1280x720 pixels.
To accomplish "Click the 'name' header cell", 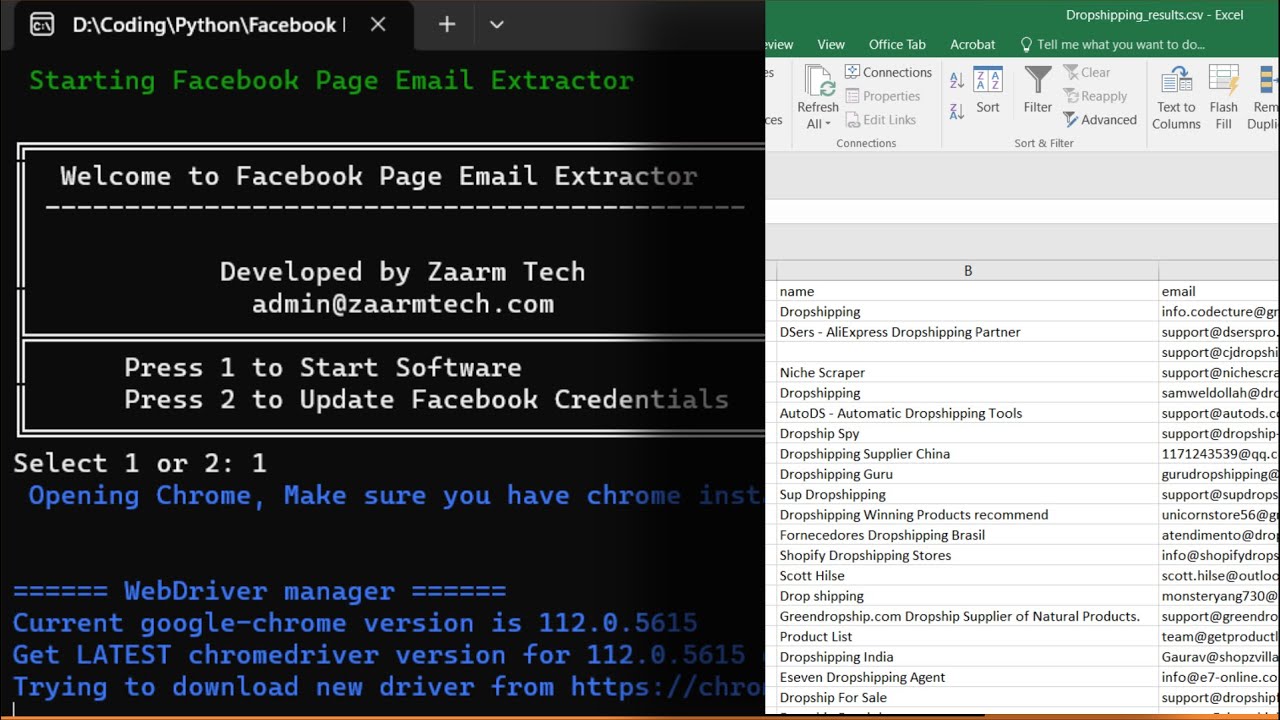I will tap(967, 291).
